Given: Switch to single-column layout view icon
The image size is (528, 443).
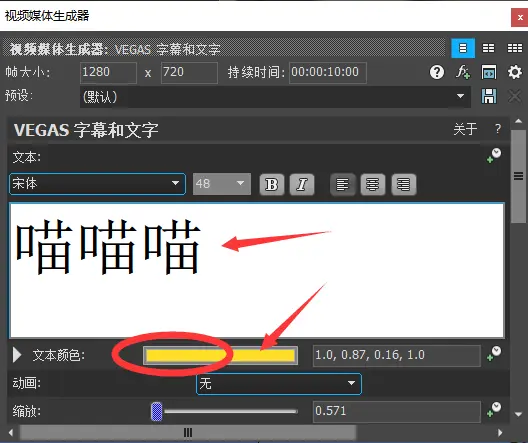Looking at the screenshot, I should click(x=463, y=48).
